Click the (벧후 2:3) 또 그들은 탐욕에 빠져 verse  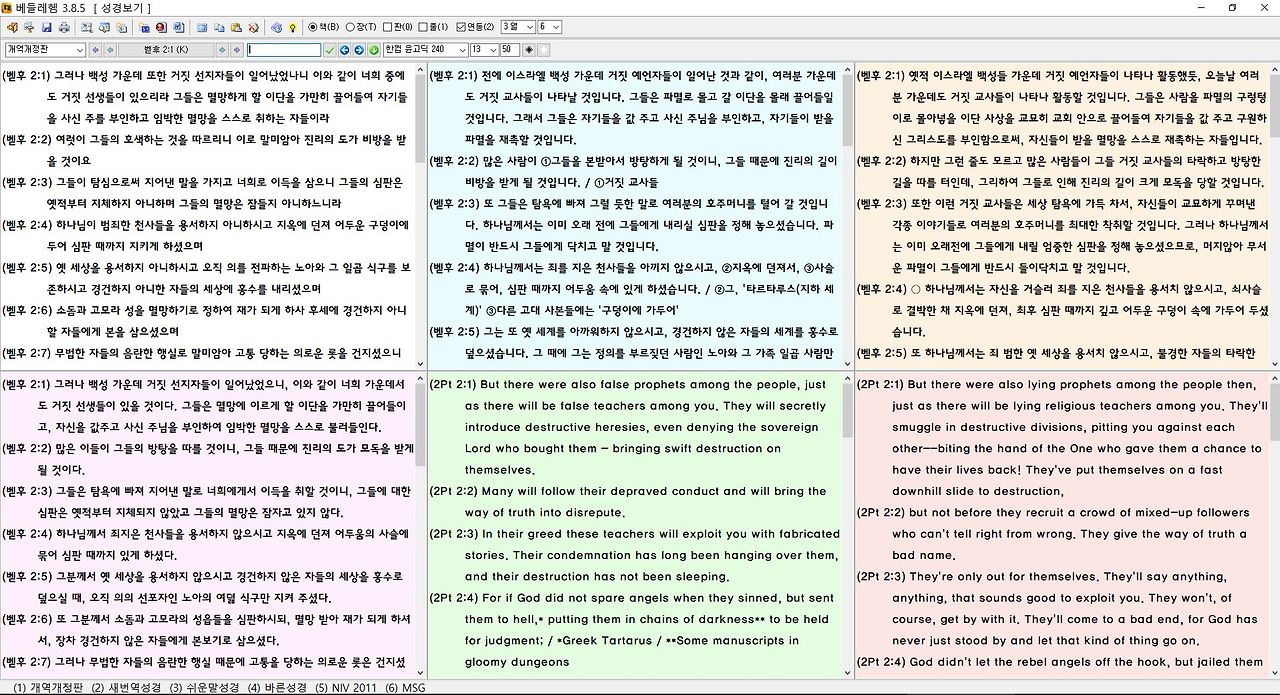click(634, 224)
